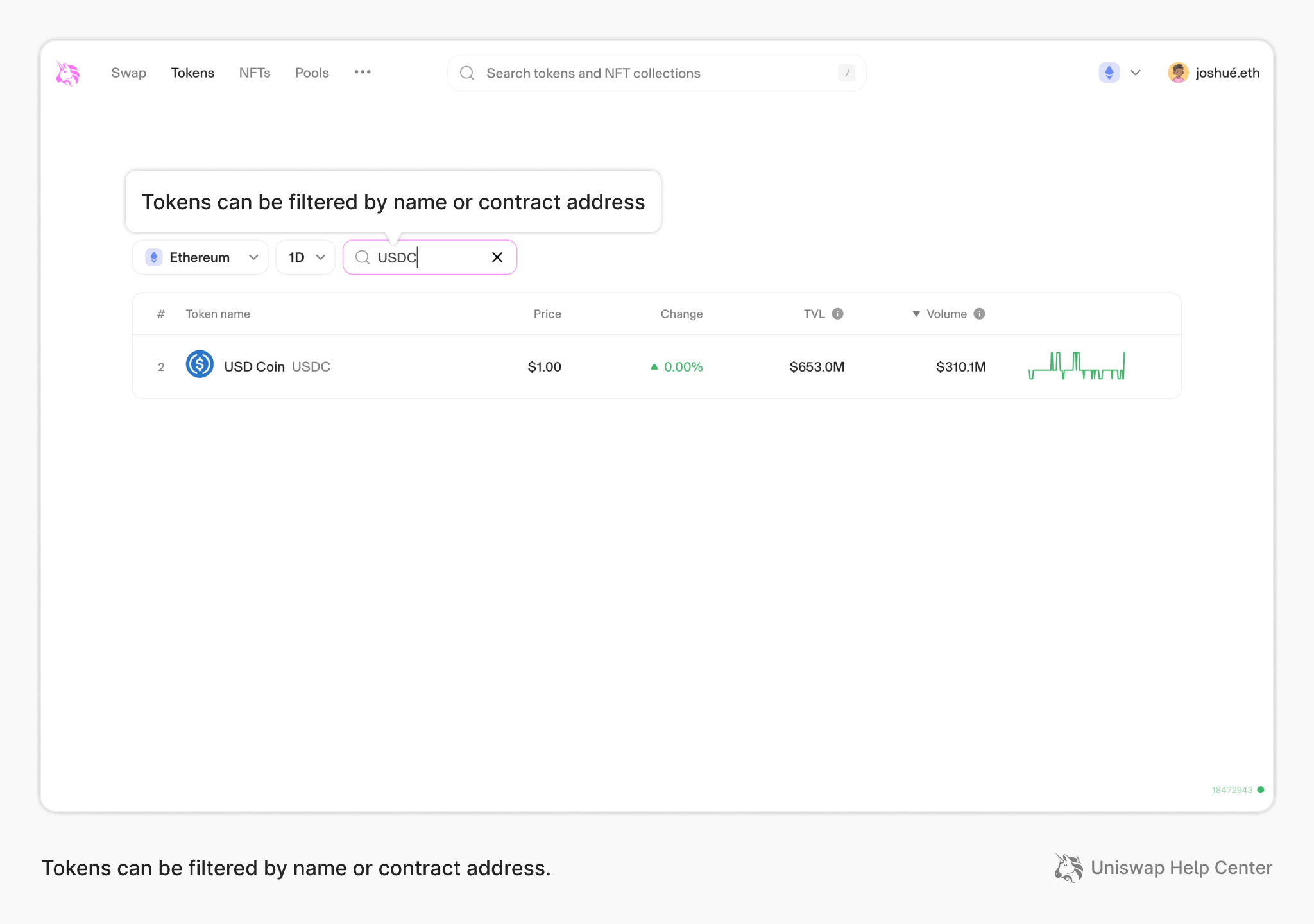This screenshot has height=924, width=1314.
Task: Open the three-dot more menu
Action: tap(363, 73)
